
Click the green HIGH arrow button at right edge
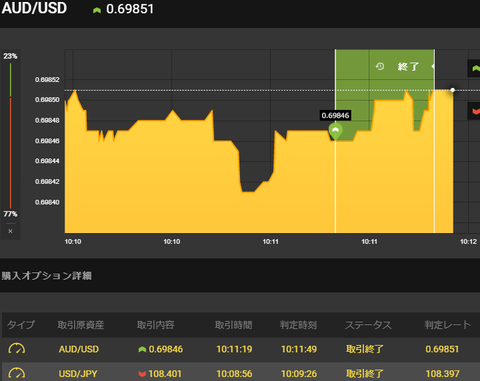point(475,68)
